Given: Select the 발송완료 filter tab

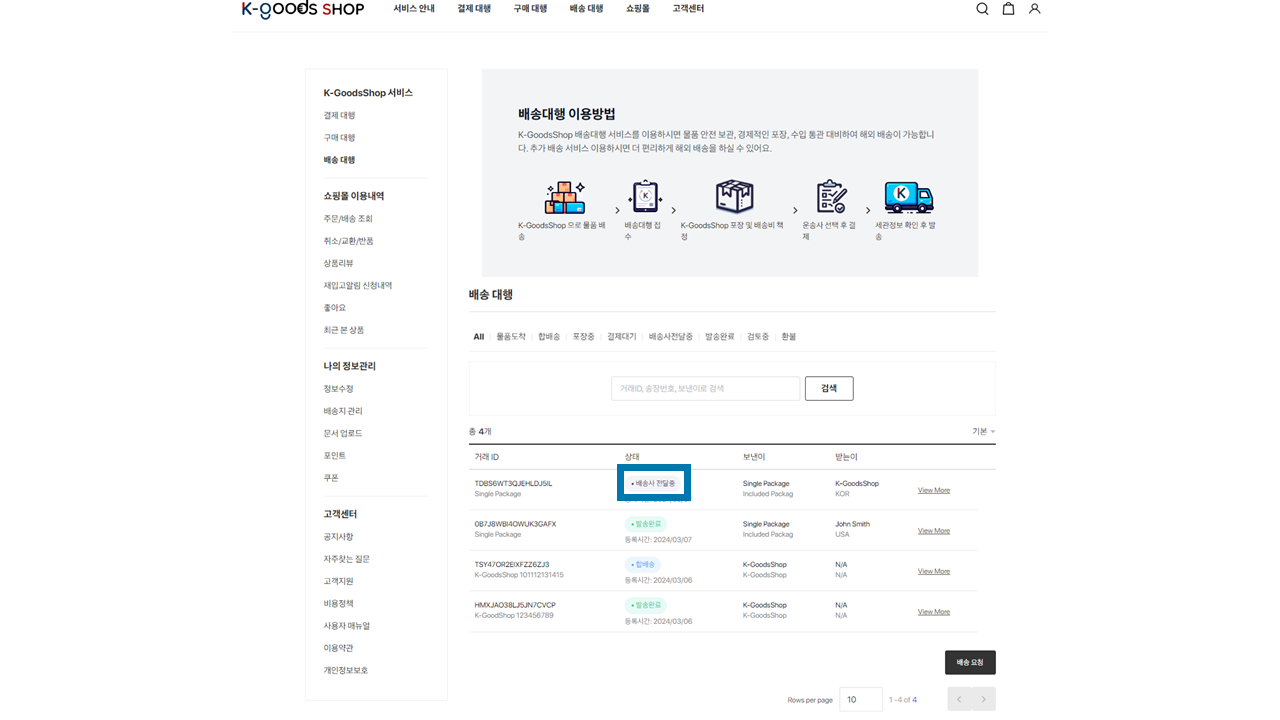Looking at the screenshot, I should 719,337.
